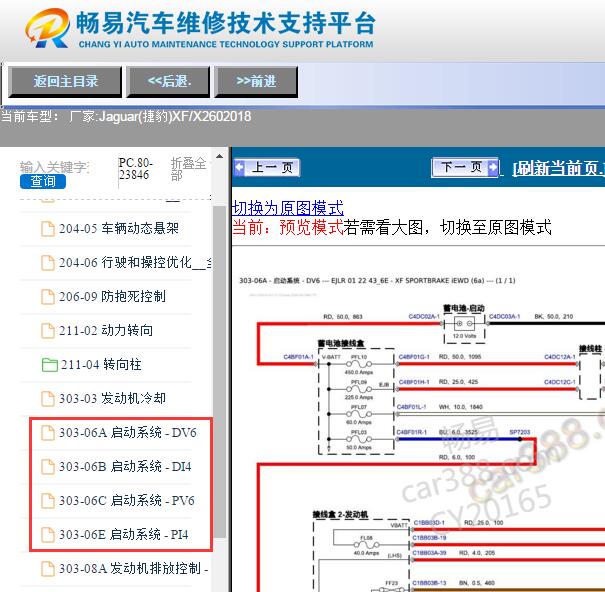Click connector label C4DC02A-1 in diagram

coord(424,317)
